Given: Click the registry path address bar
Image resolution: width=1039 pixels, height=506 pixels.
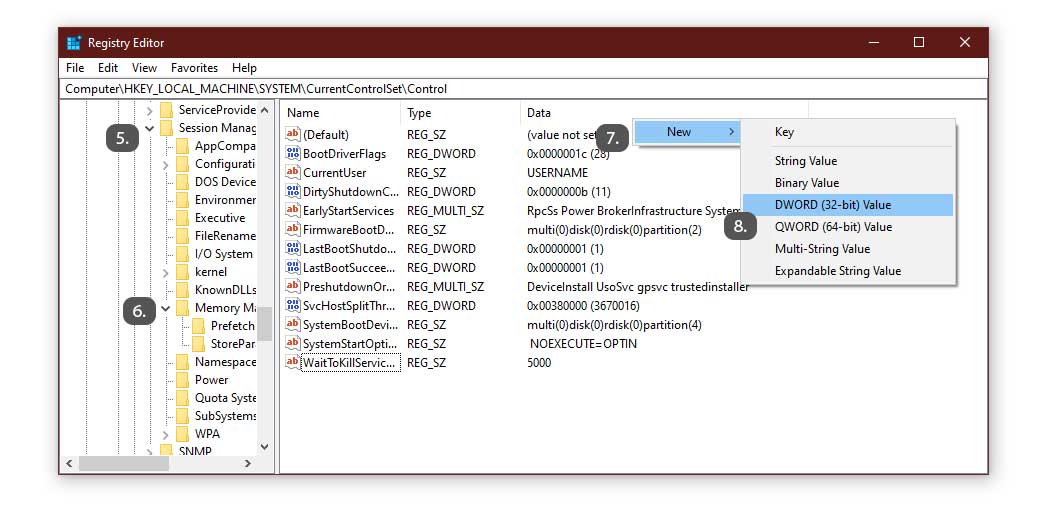Looking at the screenshot, I should point(523,89).
